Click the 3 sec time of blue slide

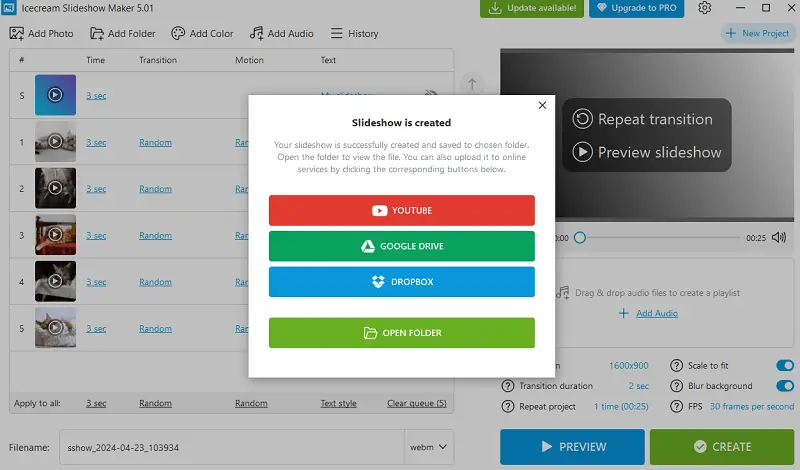pos(96,95)
